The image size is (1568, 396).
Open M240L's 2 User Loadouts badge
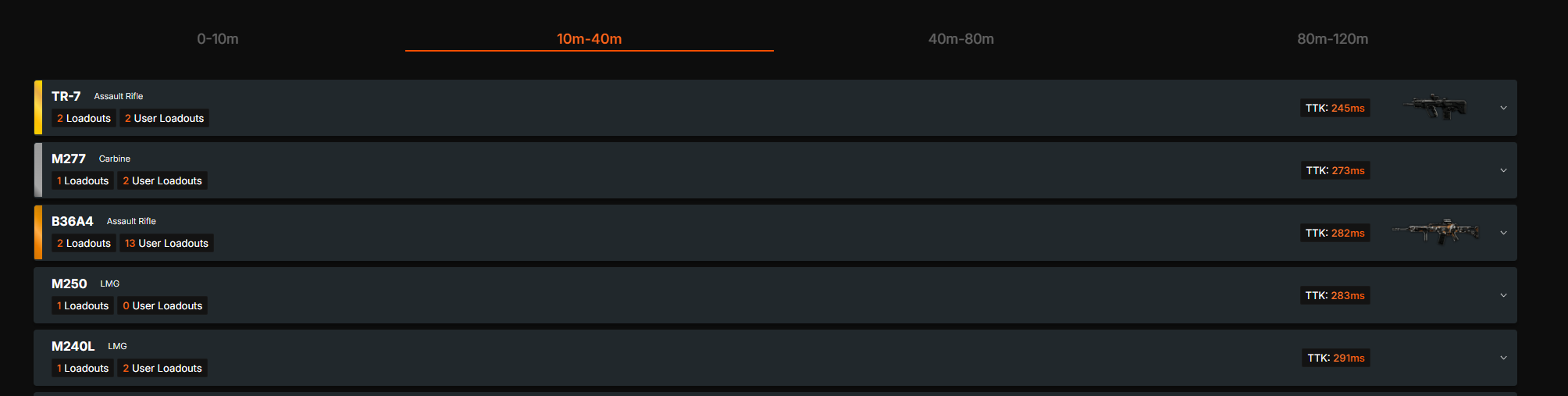pyautogui.click(x=162, y=369)
